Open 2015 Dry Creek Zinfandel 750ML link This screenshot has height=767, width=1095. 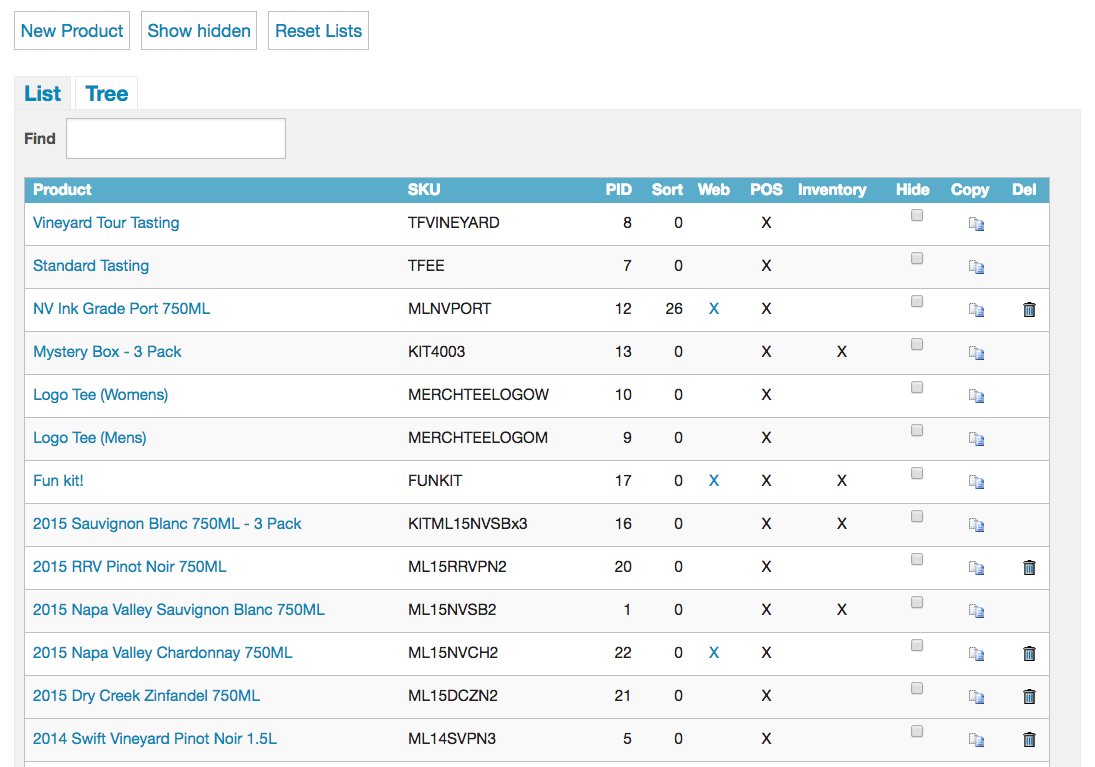click(146, 696)
